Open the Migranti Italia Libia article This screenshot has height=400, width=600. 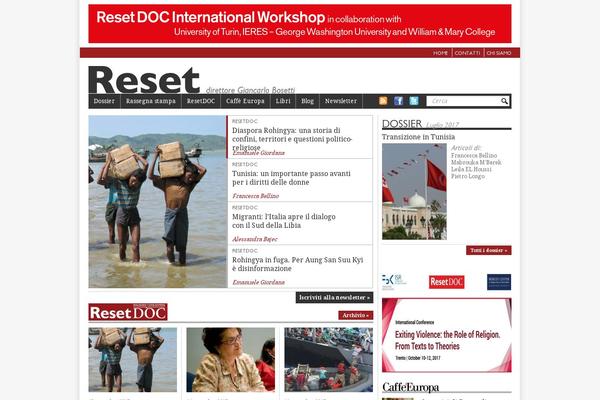click(x=284, y=221)
